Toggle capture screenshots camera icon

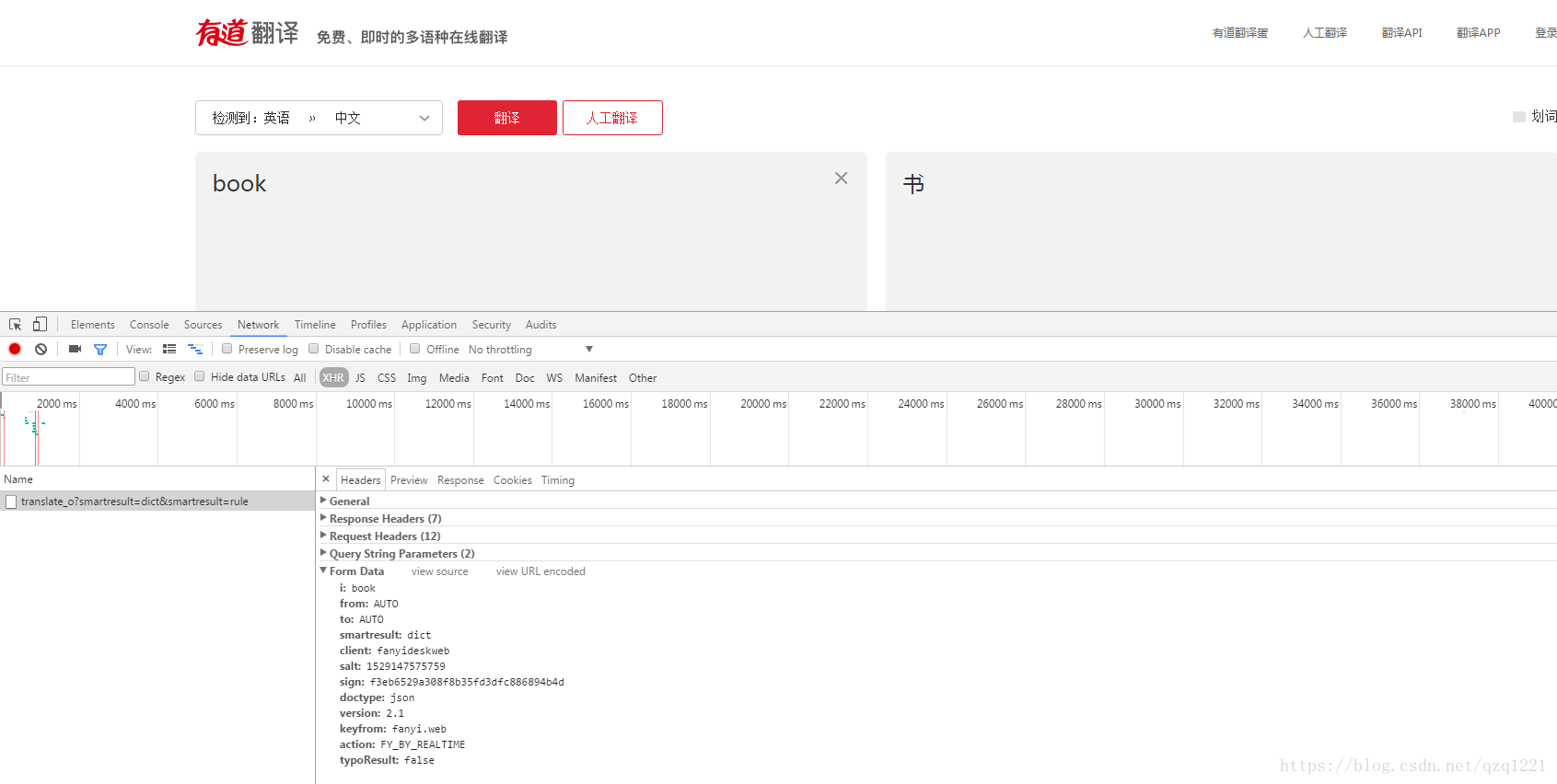click(76, 350)
